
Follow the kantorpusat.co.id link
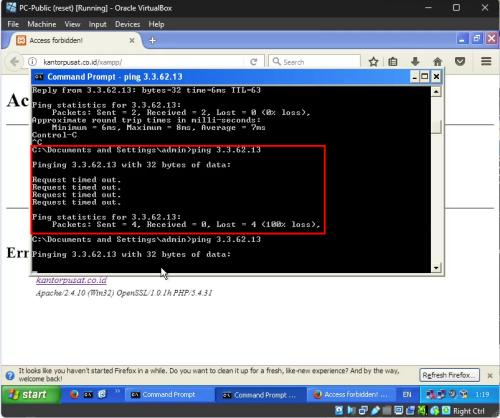[x=71, y=280]
